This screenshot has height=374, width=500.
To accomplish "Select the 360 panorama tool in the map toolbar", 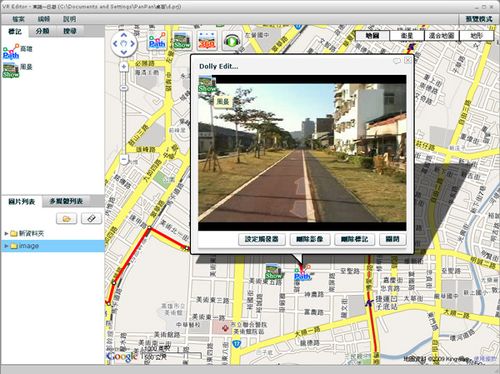I will click(207, 41).
